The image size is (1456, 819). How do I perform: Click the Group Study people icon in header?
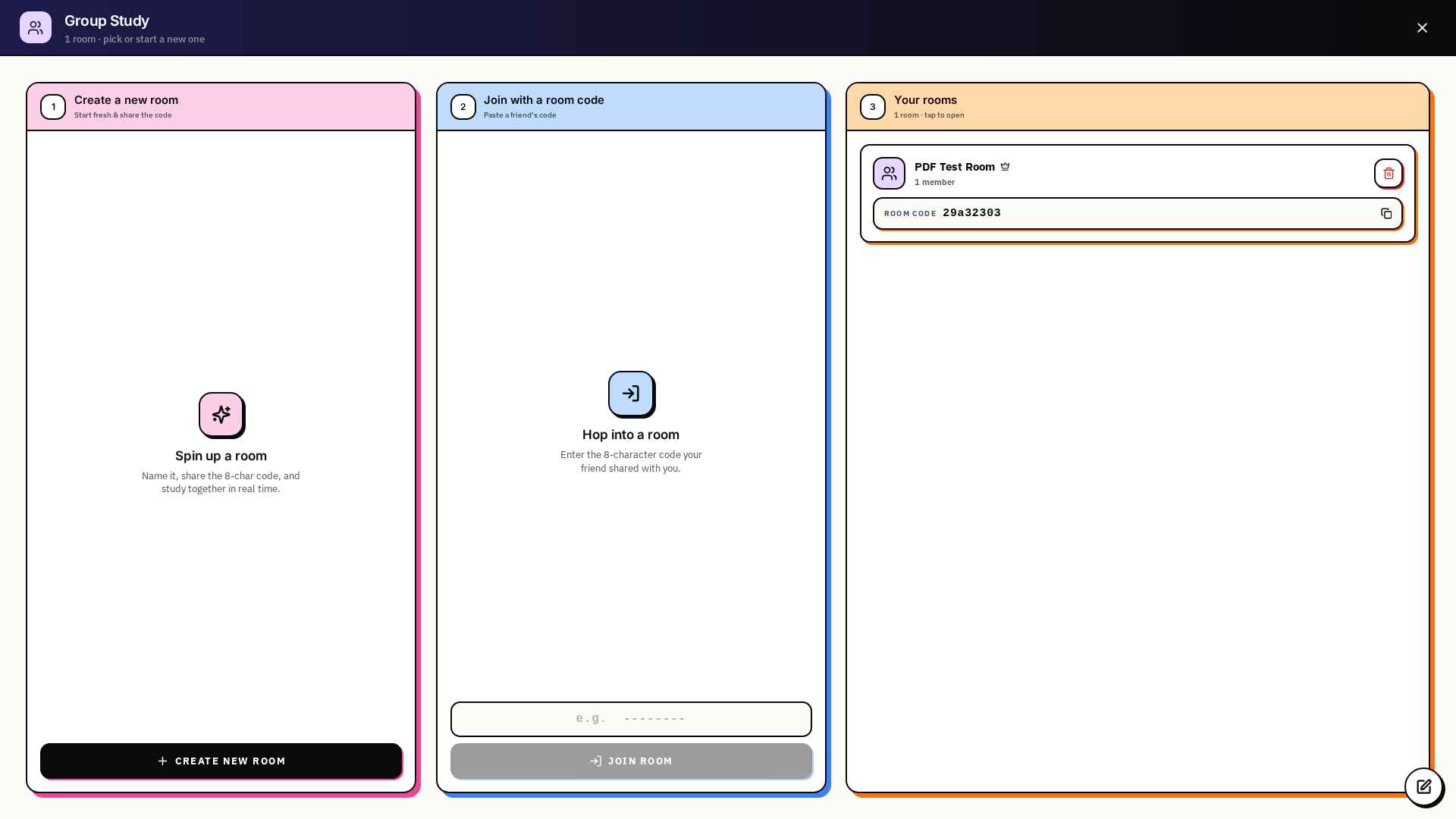click(36, 27)
